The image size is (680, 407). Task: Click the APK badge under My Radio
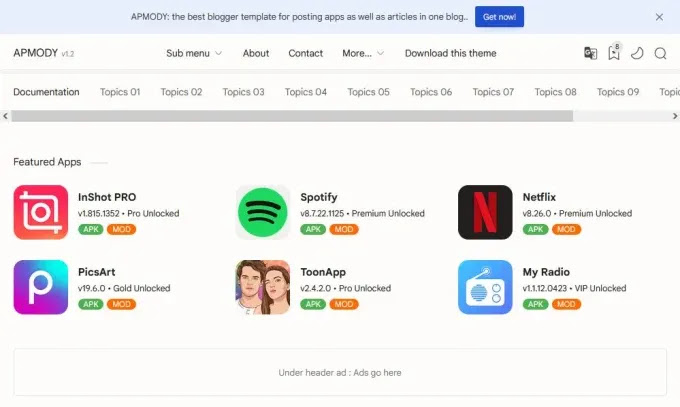click(535, 304)
